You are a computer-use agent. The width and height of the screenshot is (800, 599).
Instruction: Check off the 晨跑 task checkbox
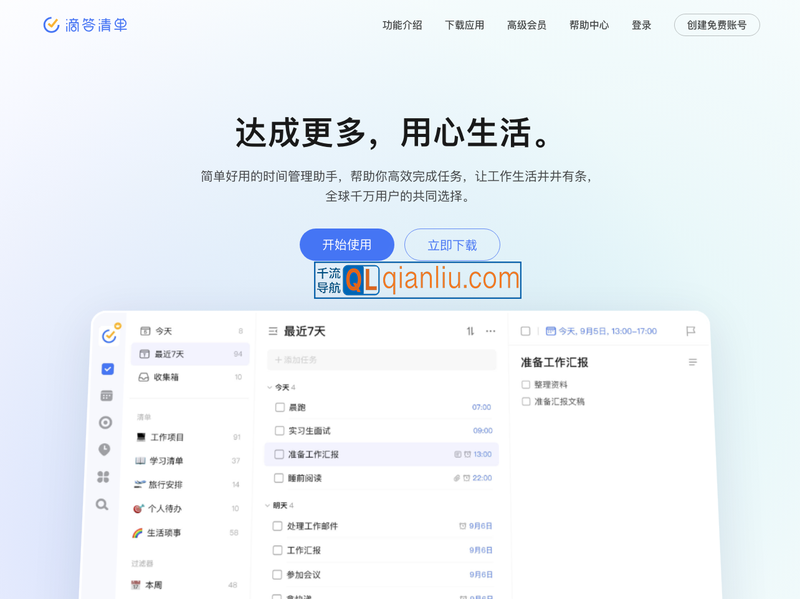pyautogui.click(x=278, y=407)
